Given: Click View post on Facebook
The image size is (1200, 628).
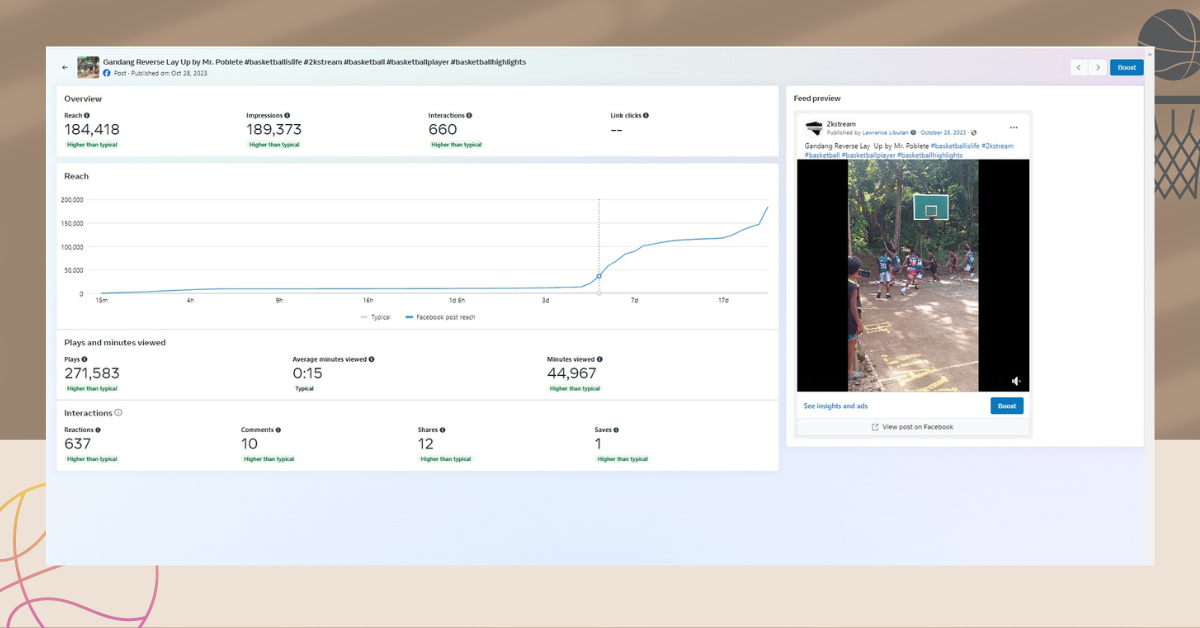Looking at the screenshot, I should point(912,427).
